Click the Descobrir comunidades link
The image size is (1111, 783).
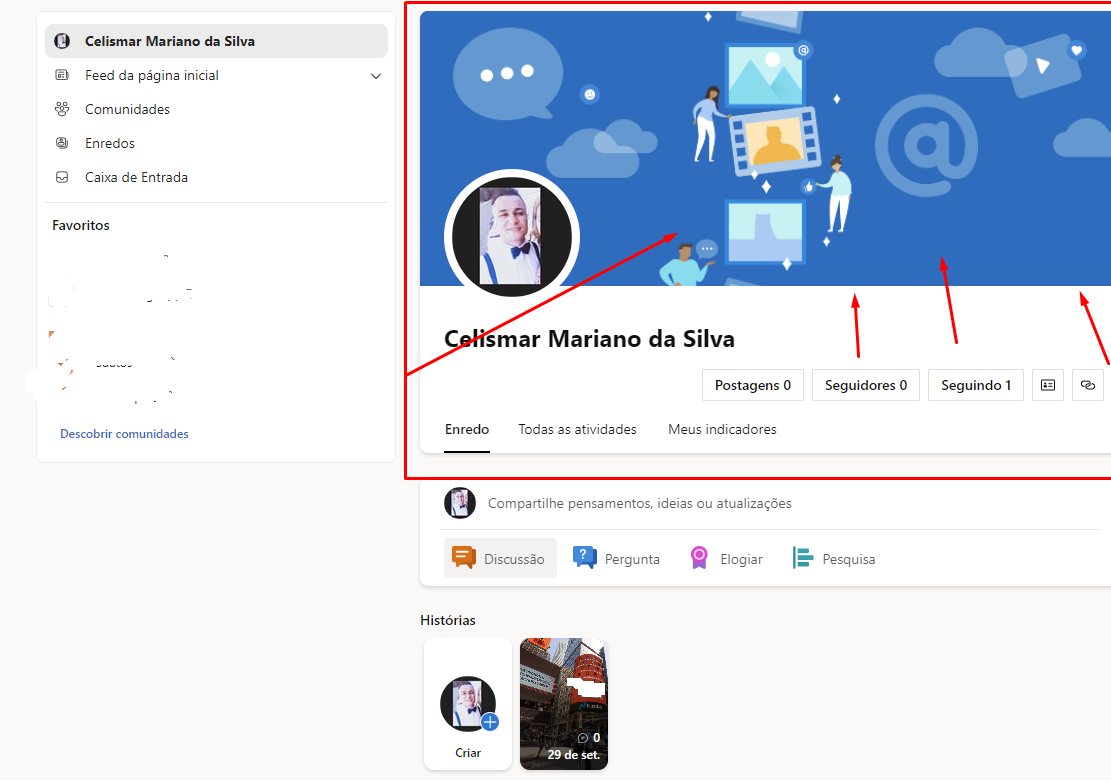tap(124, 433)
